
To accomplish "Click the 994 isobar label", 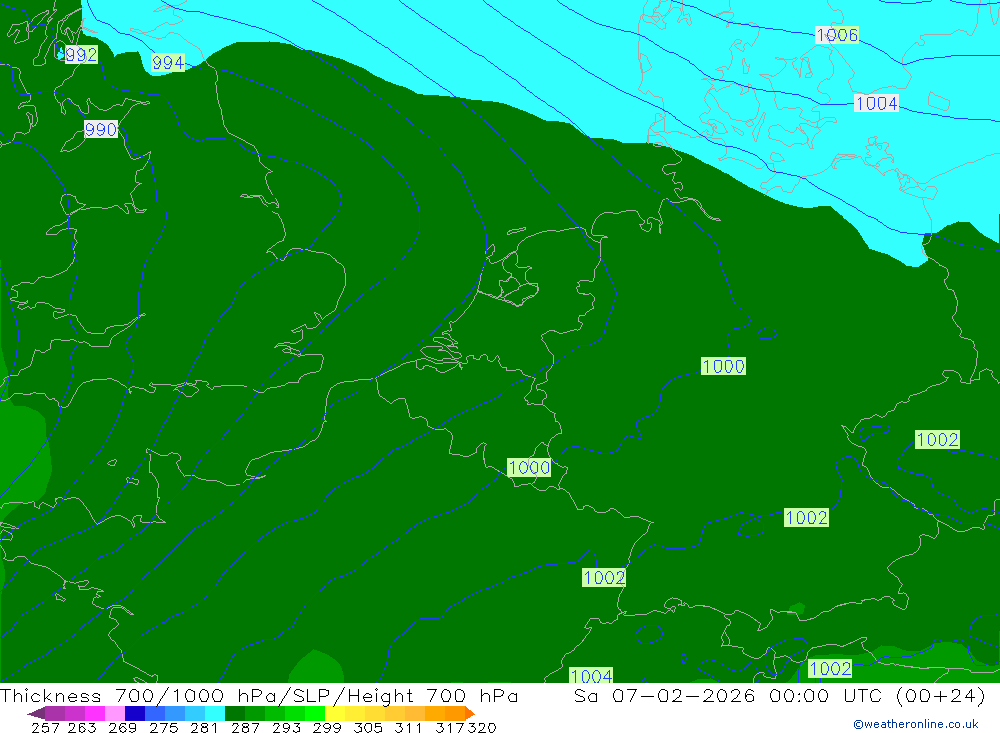I will tap(168, 63).
